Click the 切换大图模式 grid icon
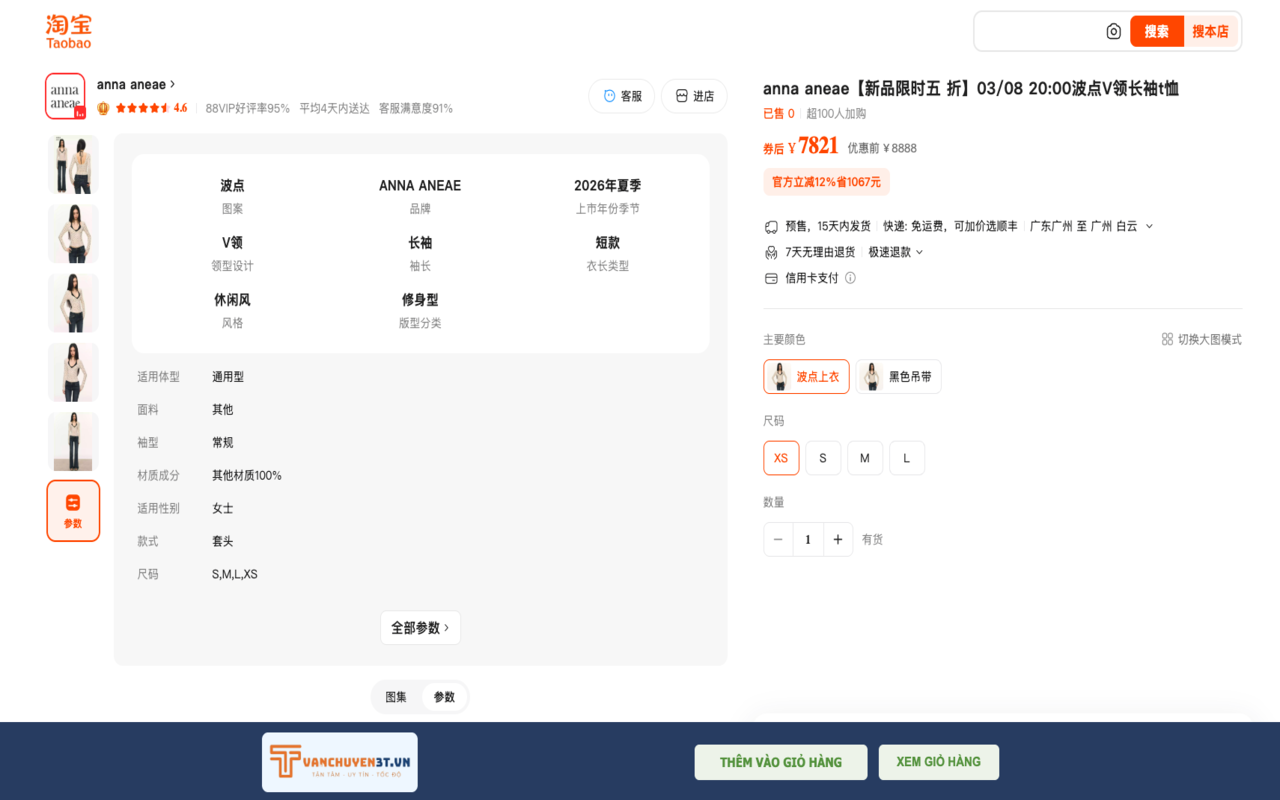This screenshot has height=800, width=1280. [x=1167, y=339]
